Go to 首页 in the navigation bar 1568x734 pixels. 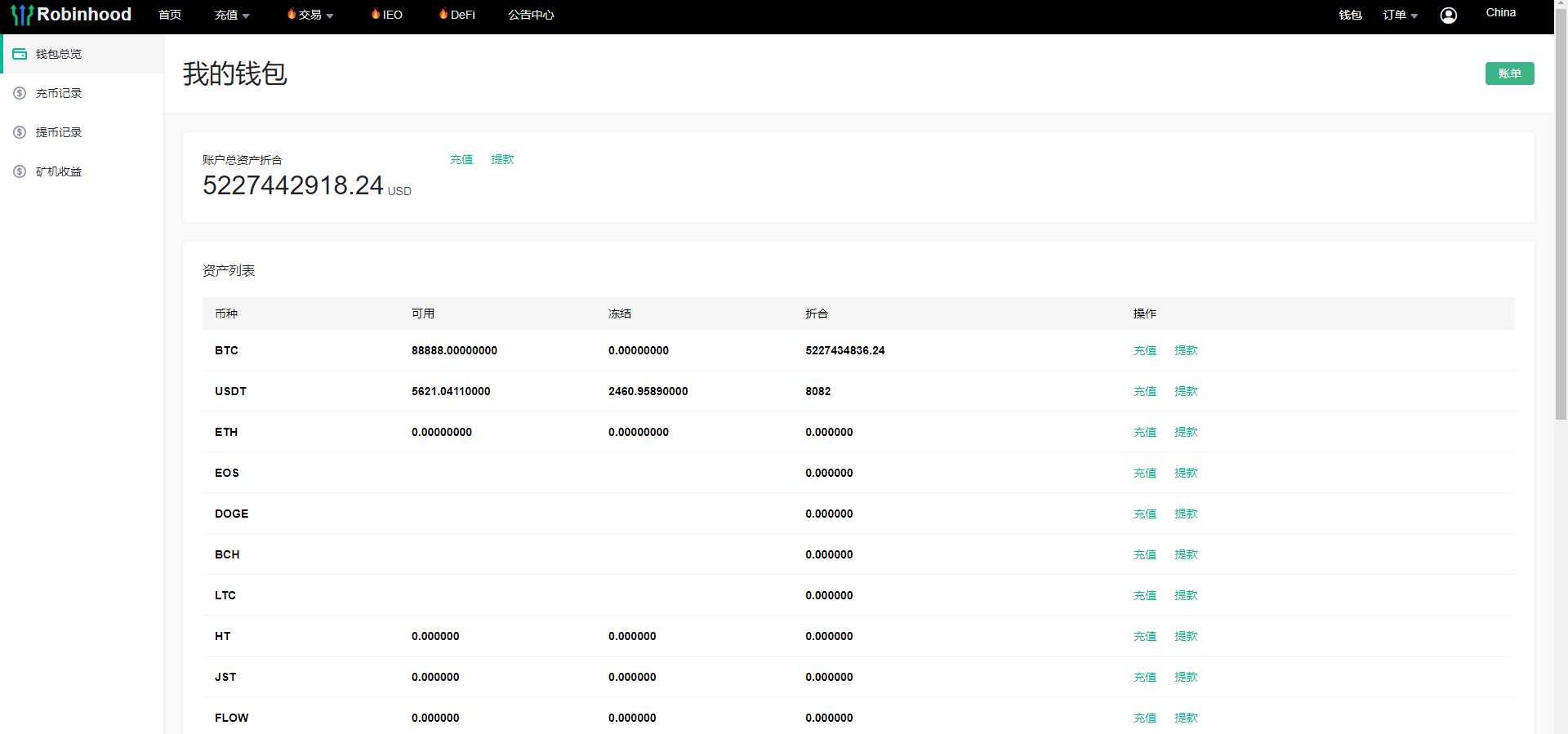(x=170, y=15)
